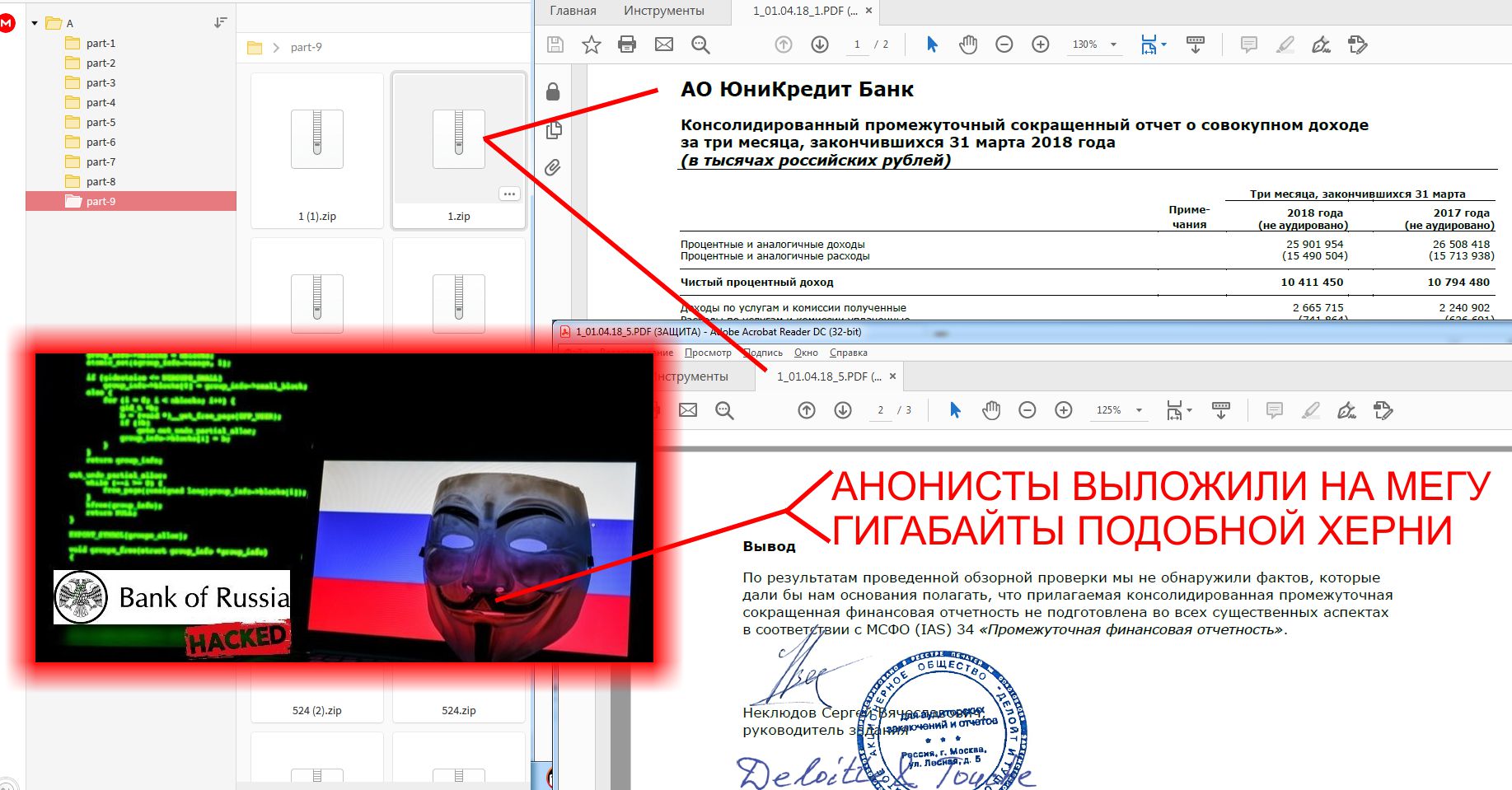
Task: Click the 524.zip file name
Action: pyautogui.click(x=459, y=710)
